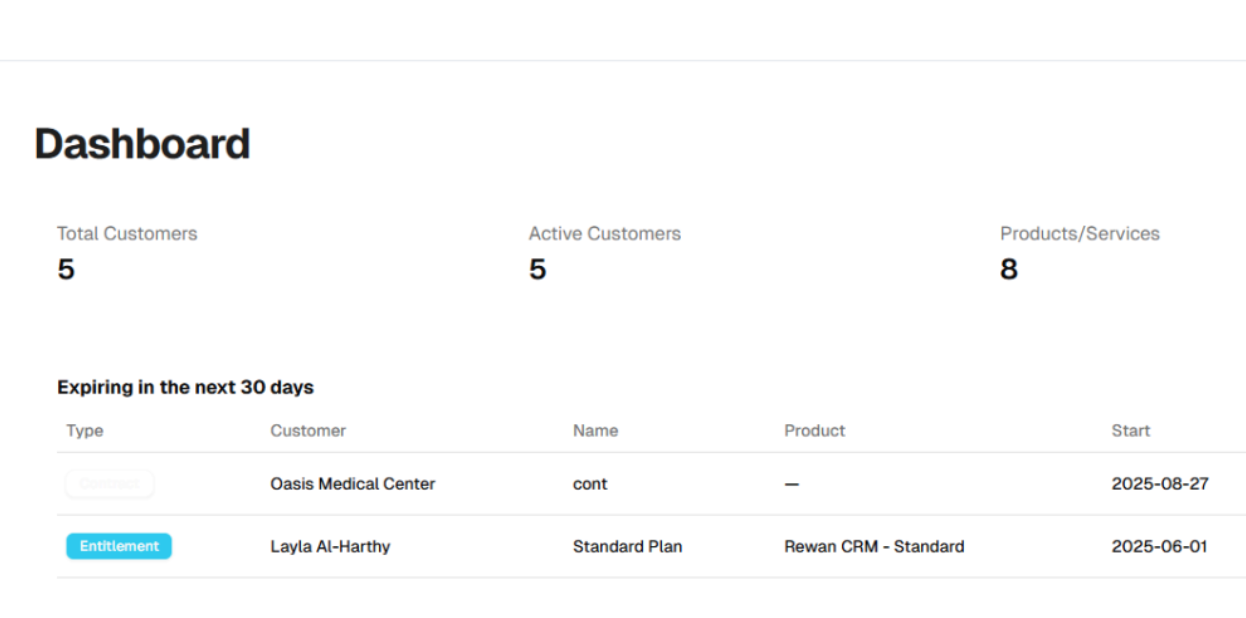Select the Rewan CRM - Standard product
The width and height of the screenshot is (1246, 618).
874,547
